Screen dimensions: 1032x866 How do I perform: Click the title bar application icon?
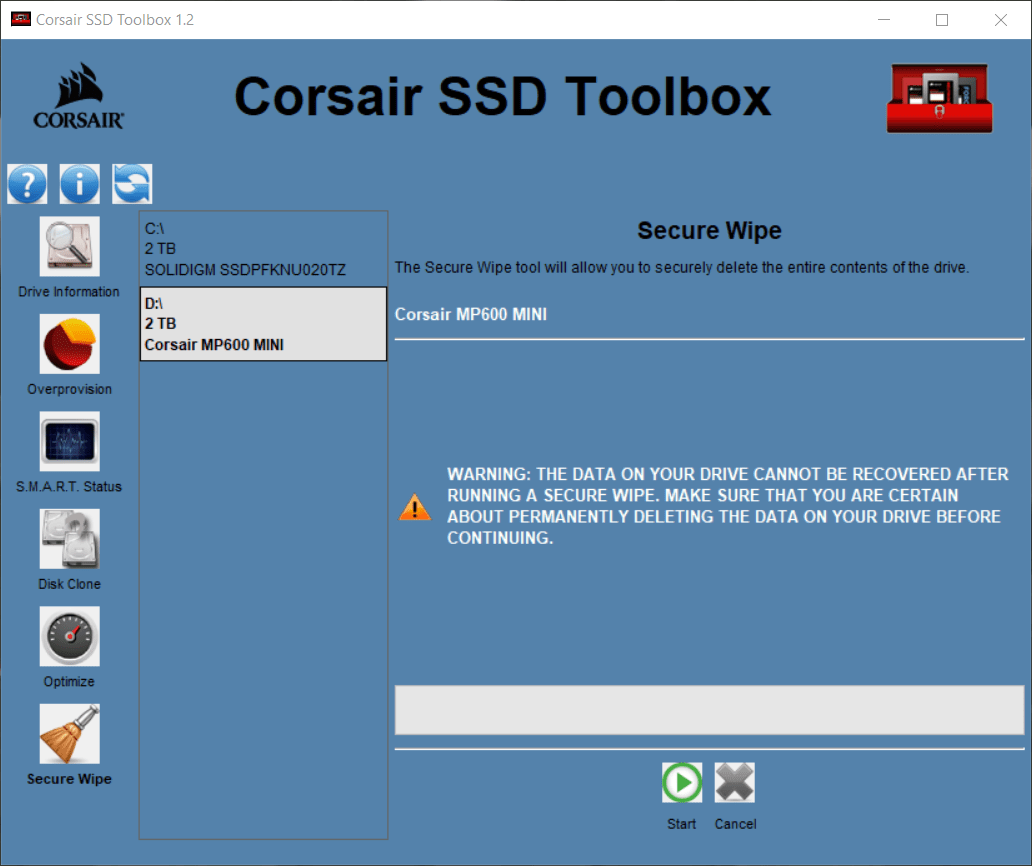pos(20,20)
